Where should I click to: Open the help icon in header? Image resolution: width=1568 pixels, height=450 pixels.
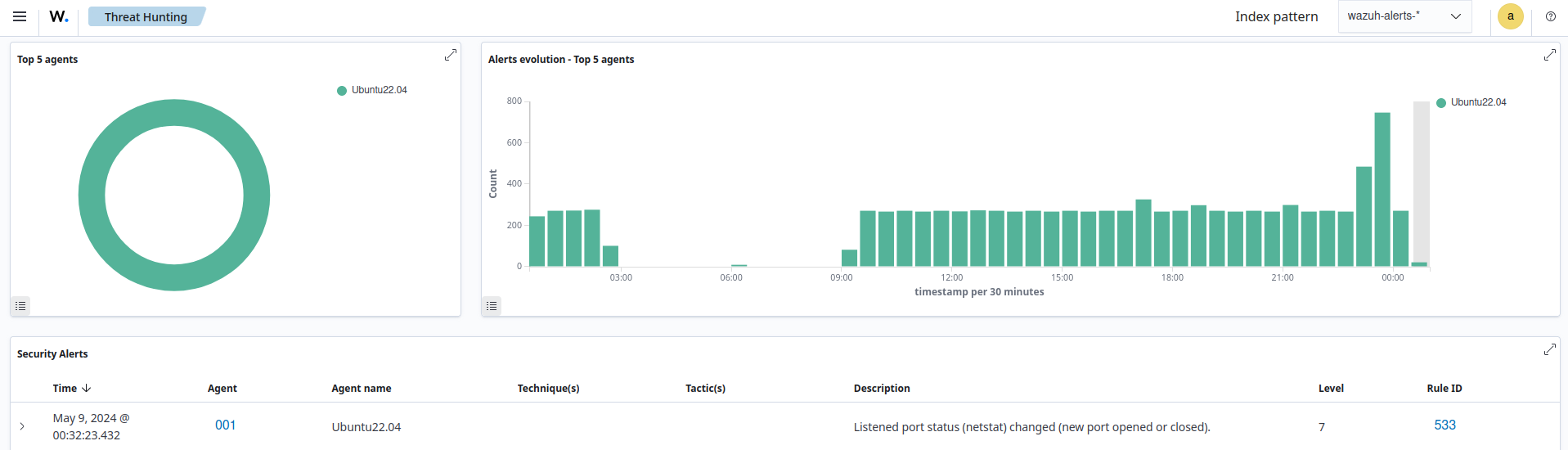1550,16
